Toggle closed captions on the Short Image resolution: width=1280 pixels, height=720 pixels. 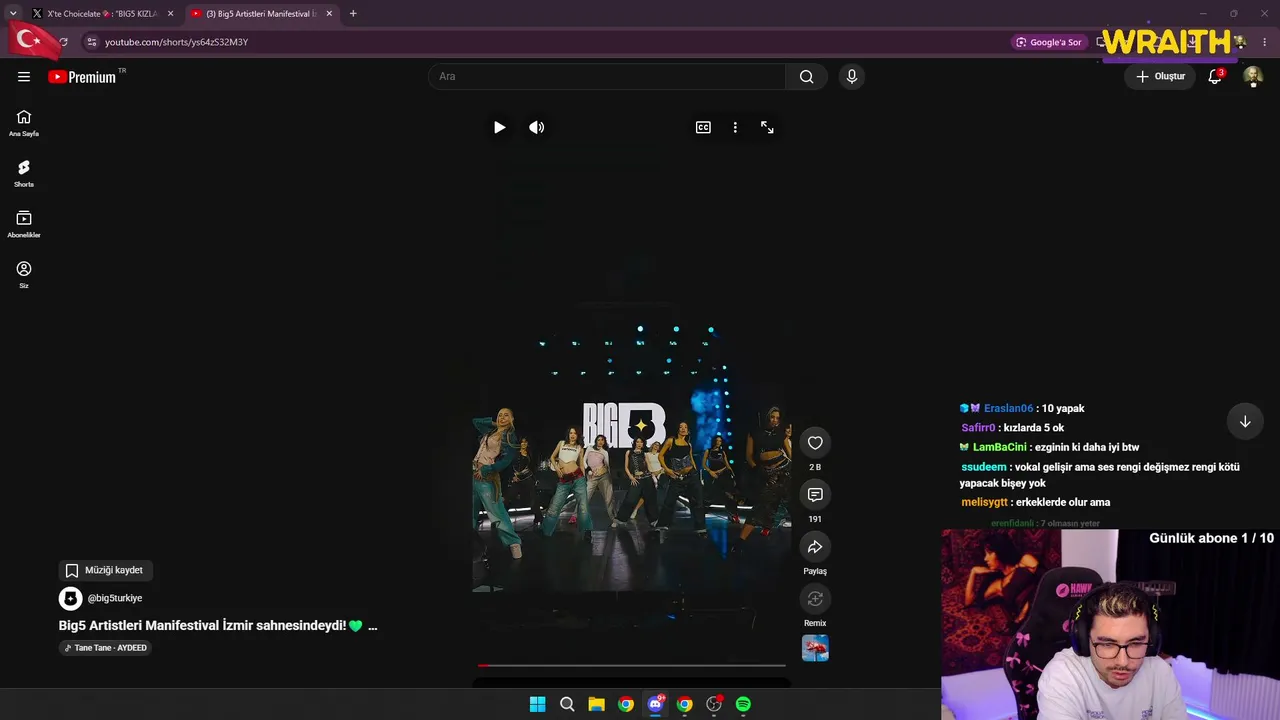coord(703,127)
